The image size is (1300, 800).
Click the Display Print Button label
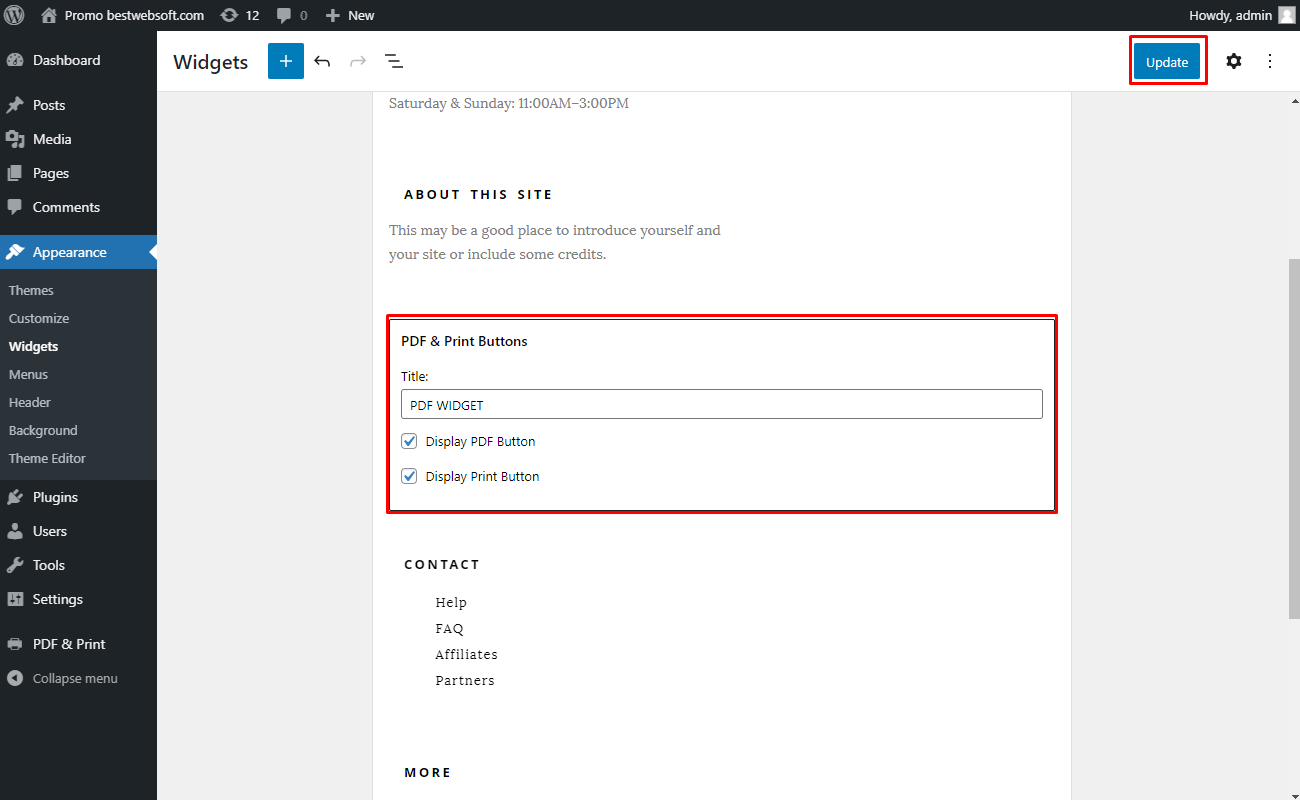[482, 476]
